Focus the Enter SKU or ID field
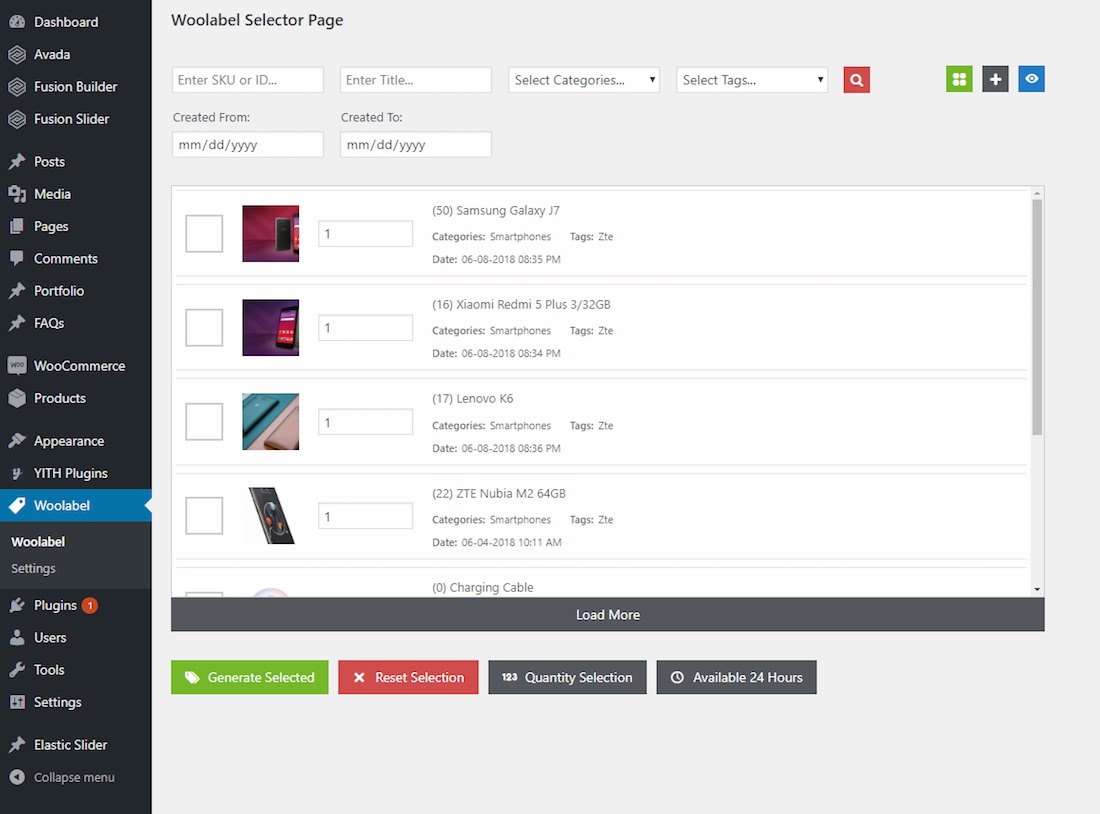 click(248, 80)
